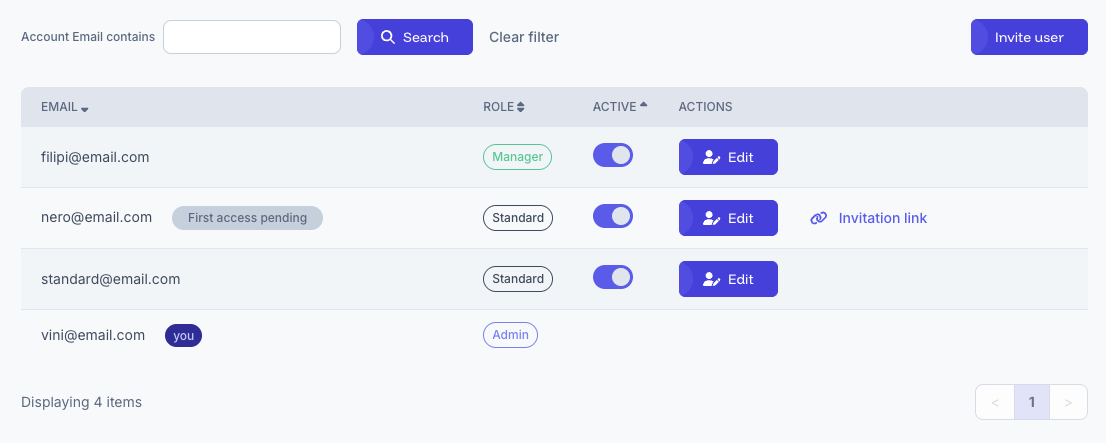The width and height of the screenshot is (1106, 443).
Task: Toggle active switch for standard@email.com
Action: [613, 277]
